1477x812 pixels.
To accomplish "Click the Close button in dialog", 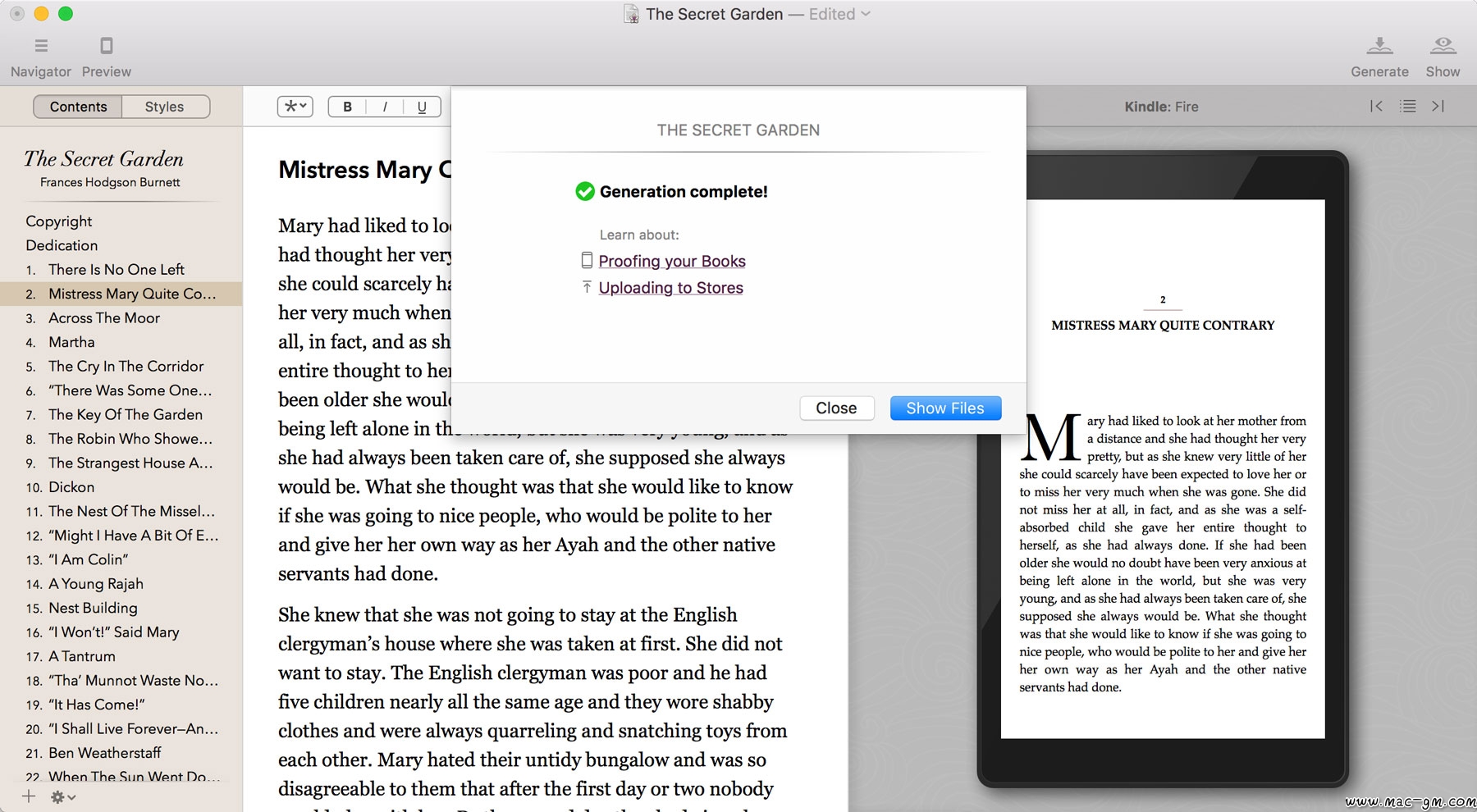I will pos(836,408).
